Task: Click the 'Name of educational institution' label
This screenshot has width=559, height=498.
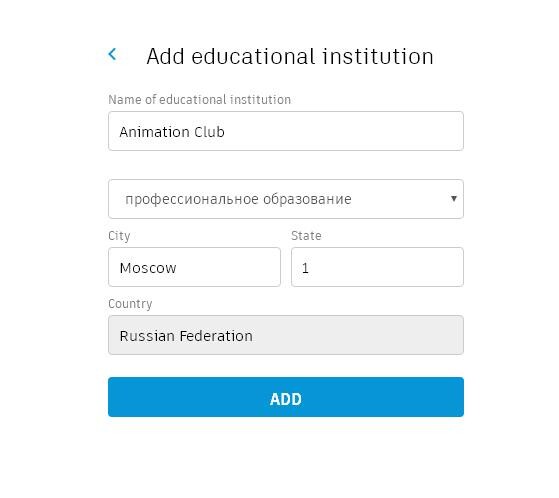Action: (x=200, y=99)
